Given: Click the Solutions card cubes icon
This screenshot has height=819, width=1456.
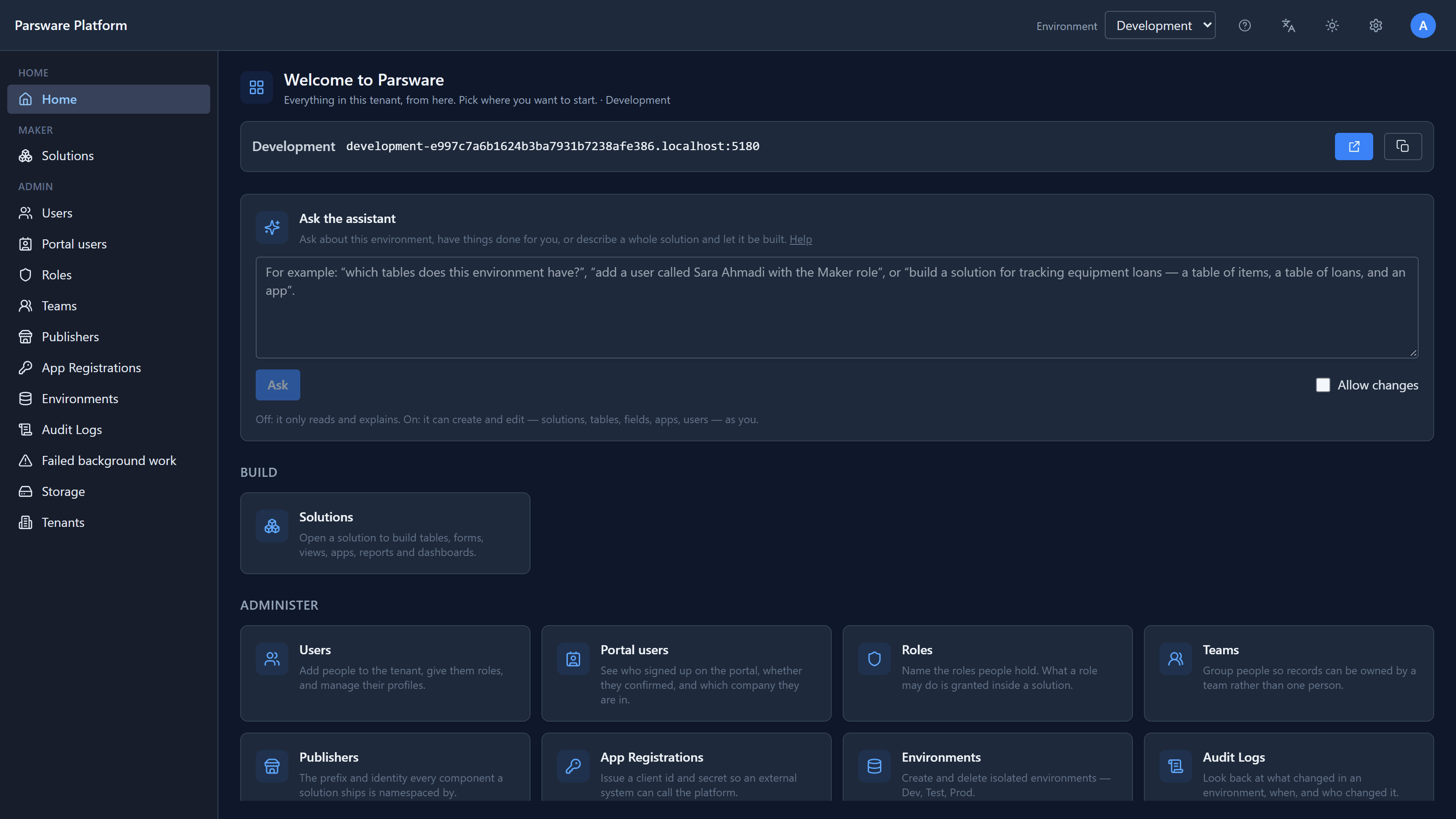Looking at the screenshot, I should click(x=272, y=526).
